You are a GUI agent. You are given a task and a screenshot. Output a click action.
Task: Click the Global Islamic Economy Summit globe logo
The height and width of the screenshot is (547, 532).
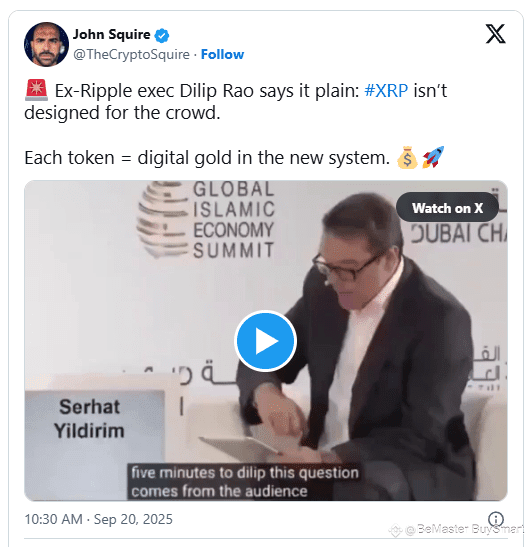click(x=163, y=219)
